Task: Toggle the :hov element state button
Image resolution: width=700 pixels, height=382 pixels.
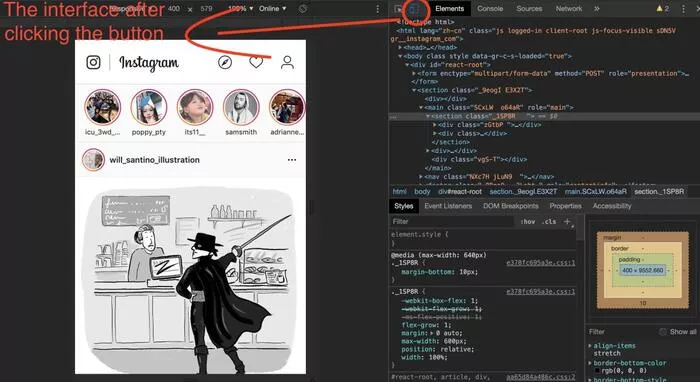Action: (528, 221)
